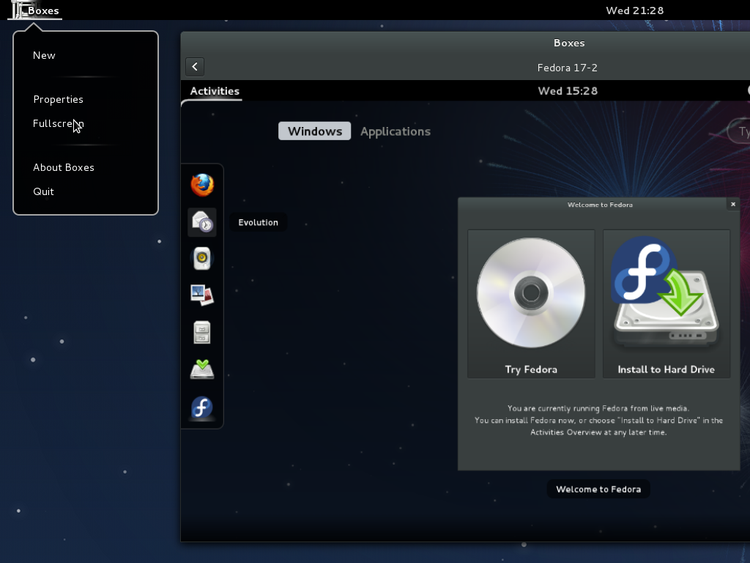Select Fullscreen in the Boxes menu
This screenshot has height=563, width=750.
(x=58, y=124)
